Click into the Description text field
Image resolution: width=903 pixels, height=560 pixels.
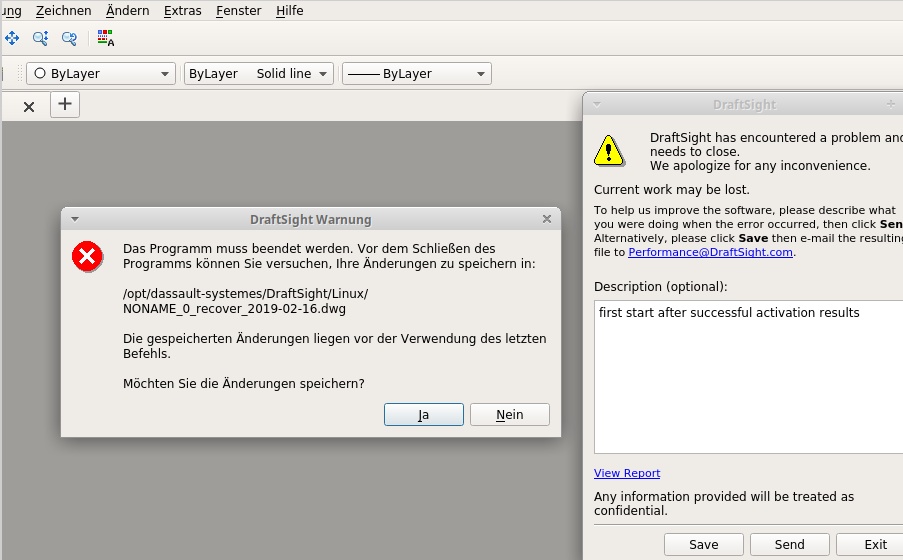[749, 377]
